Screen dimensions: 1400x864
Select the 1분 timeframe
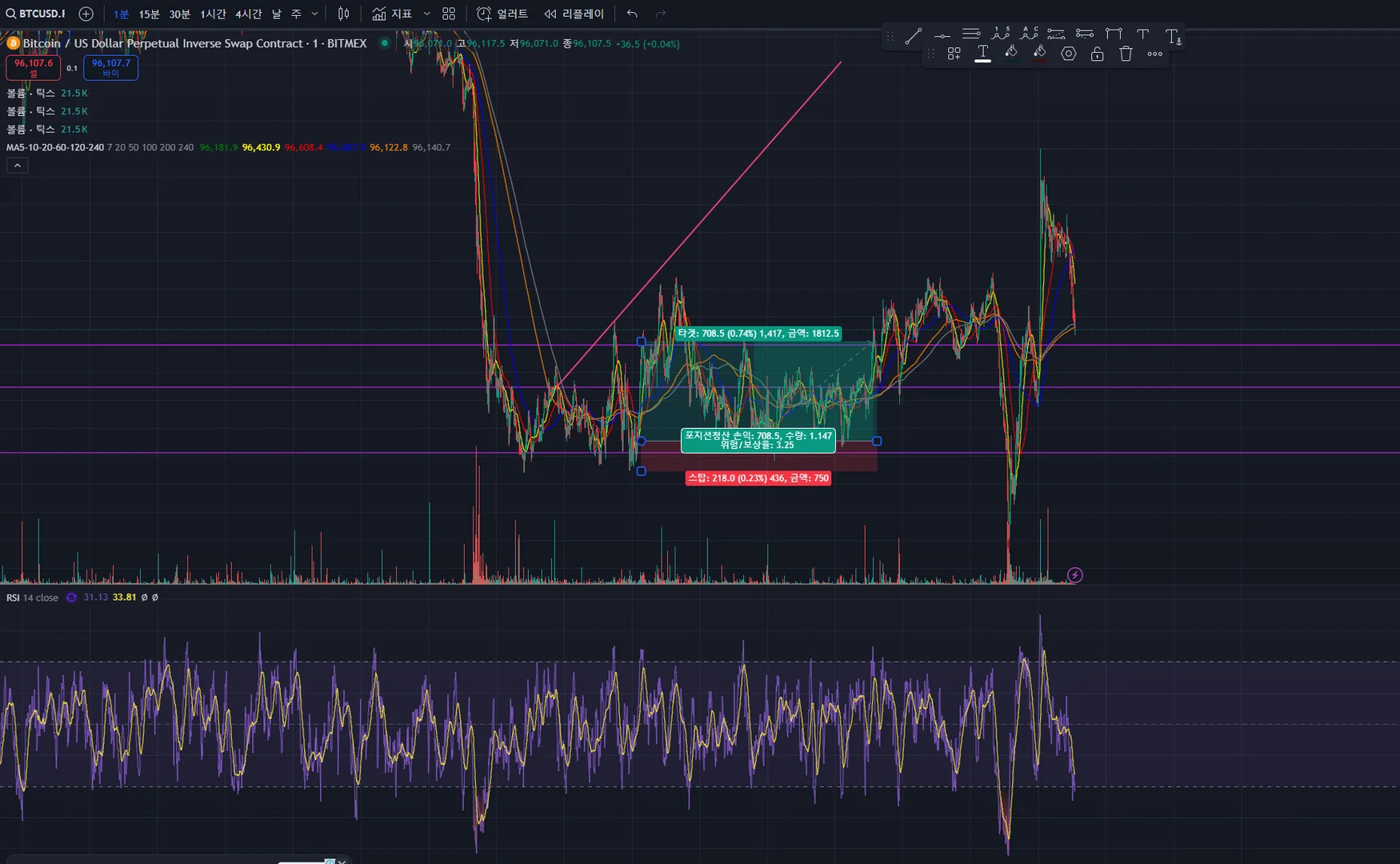pos(121,14)
